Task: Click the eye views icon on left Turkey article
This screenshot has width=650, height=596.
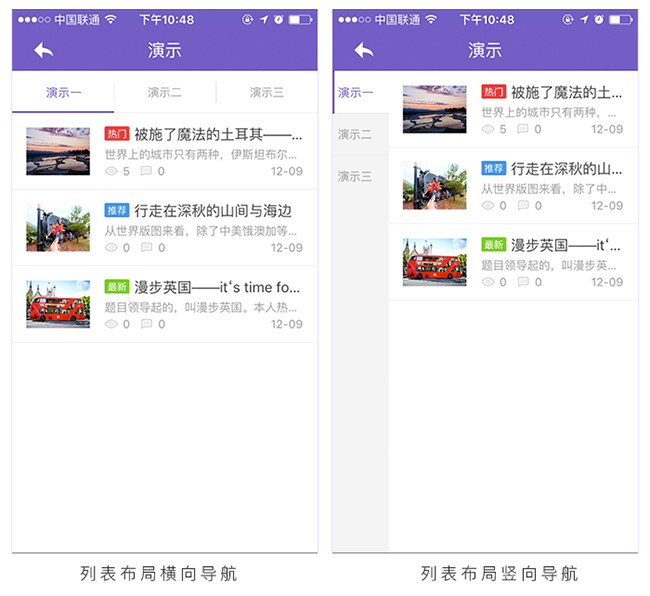Action: (111, 171)
